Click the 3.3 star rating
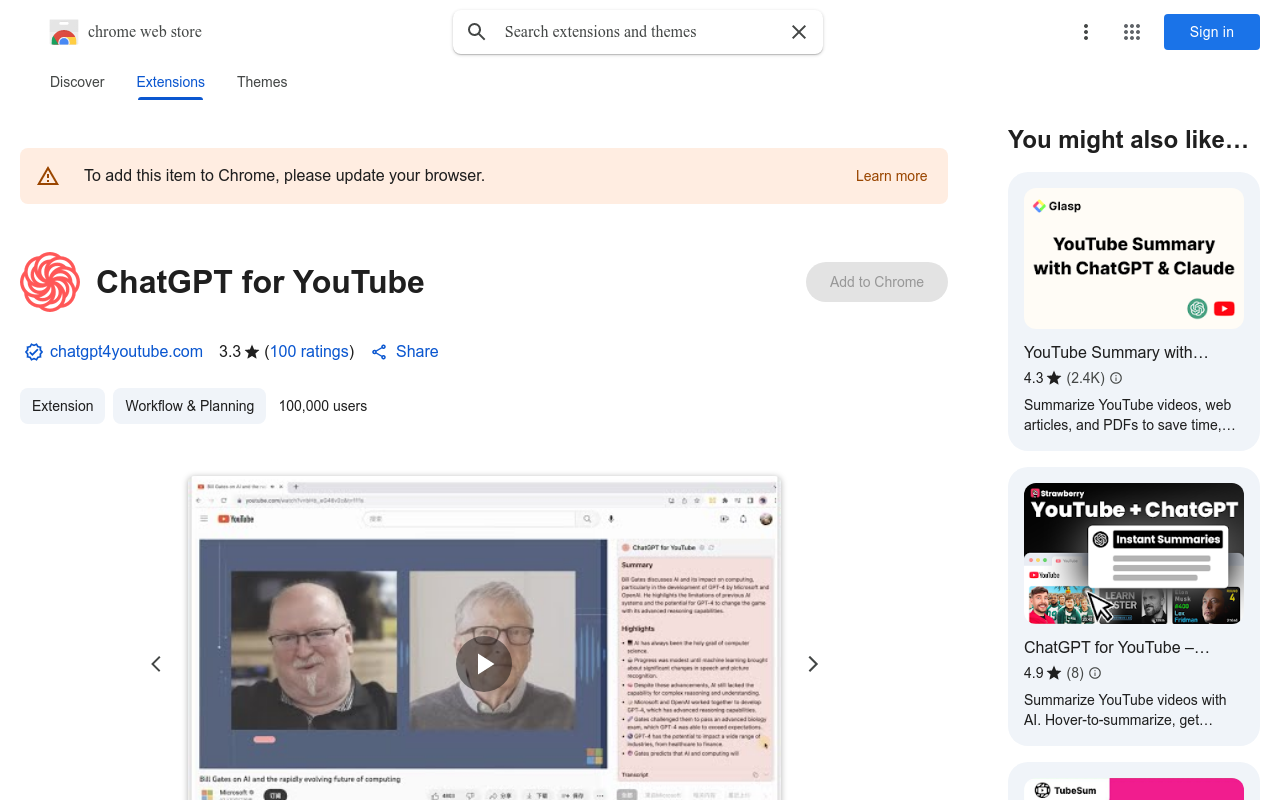The height and width of the screenshot is (800, 1280). tap(239, 352)
